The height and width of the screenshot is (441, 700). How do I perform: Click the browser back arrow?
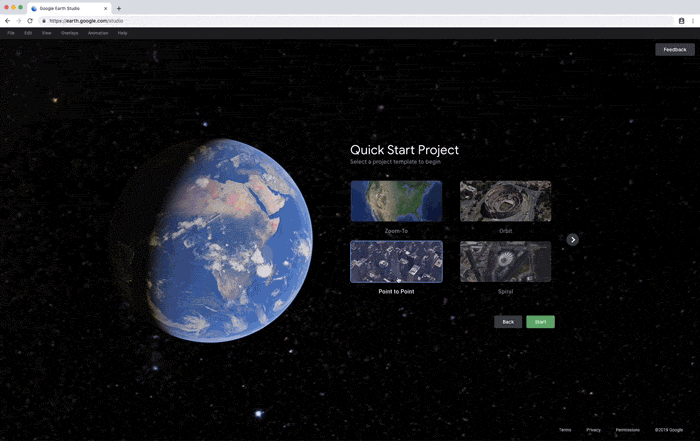(7, 21)
